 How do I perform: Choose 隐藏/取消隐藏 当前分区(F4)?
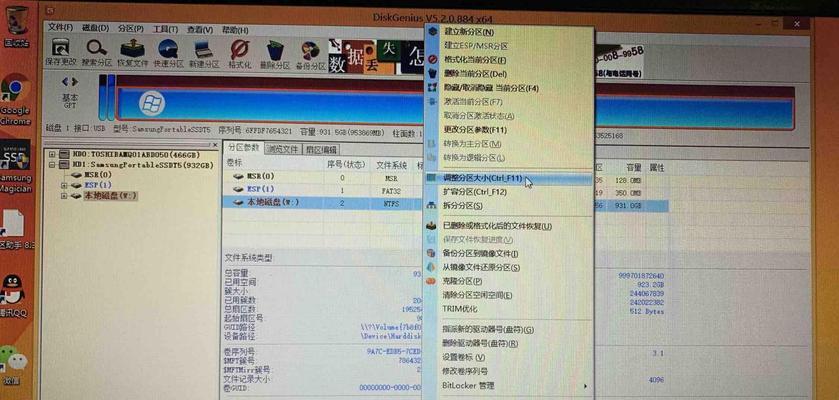[x=491, y=88]
